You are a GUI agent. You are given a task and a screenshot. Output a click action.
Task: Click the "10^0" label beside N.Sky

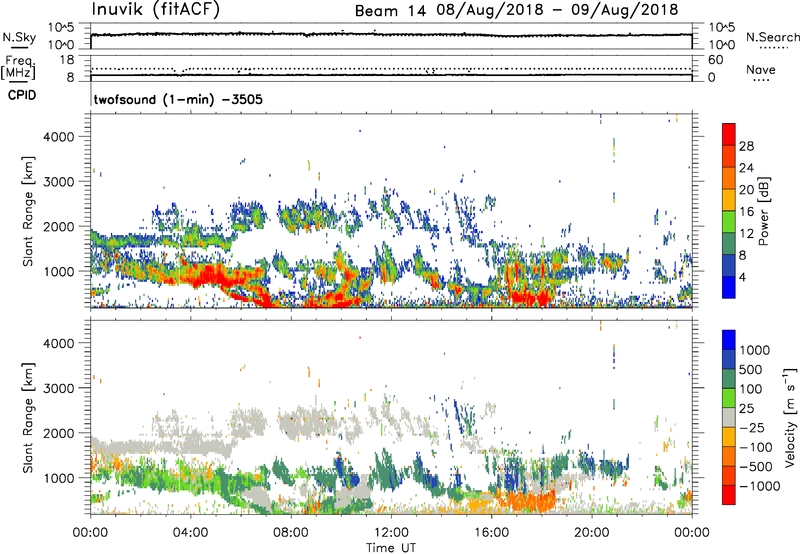62,45
